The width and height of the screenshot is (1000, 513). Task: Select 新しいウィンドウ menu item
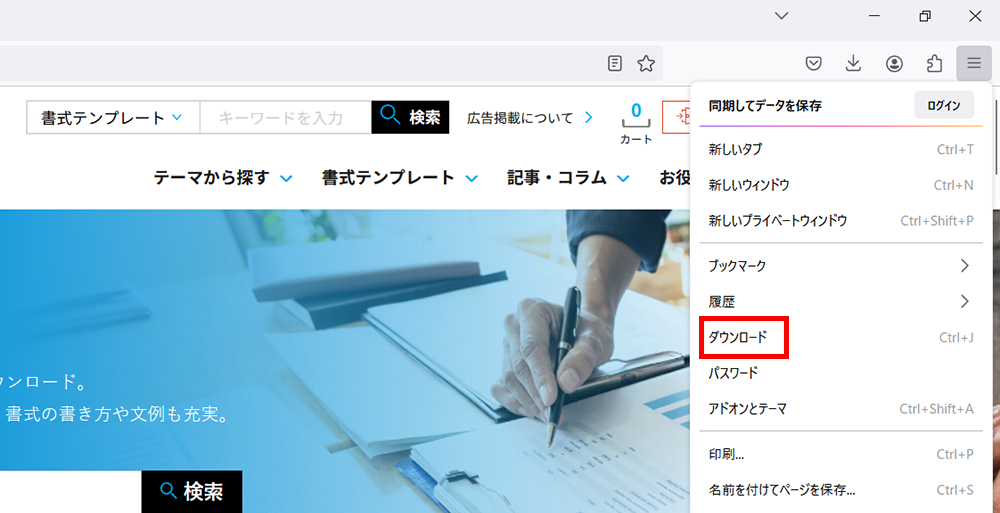[841, 185]
